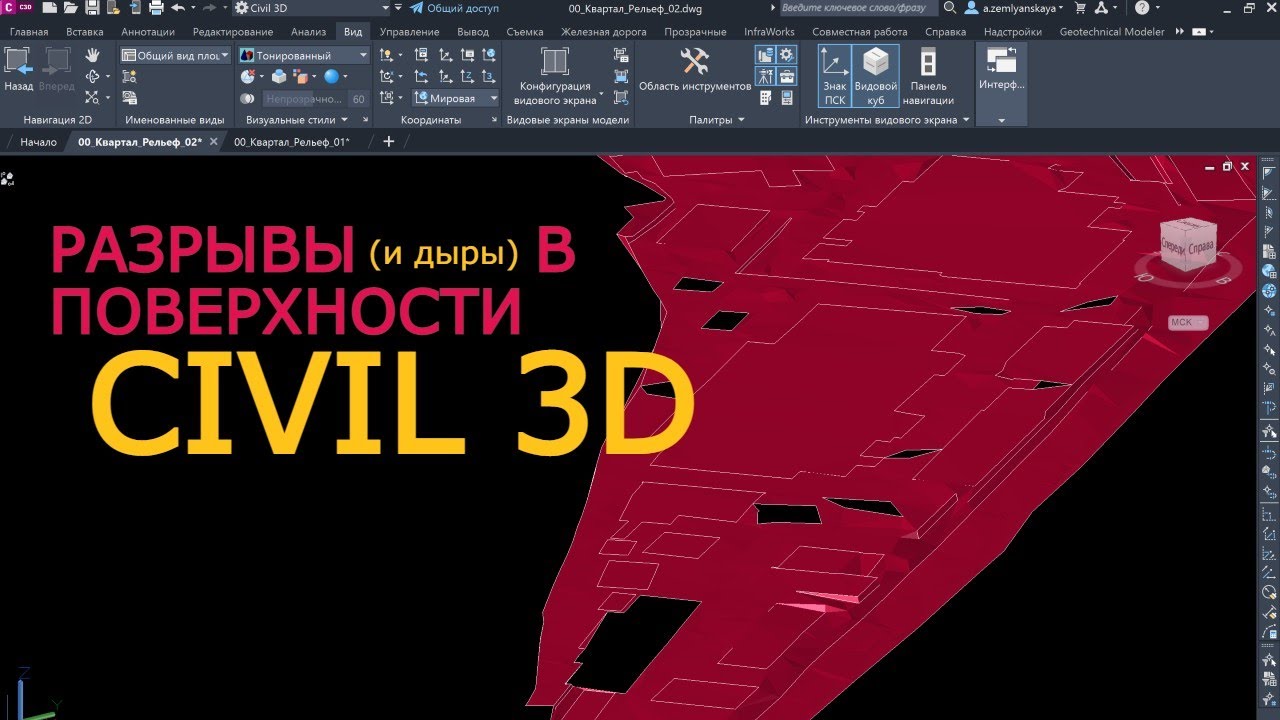Switch to the Главная ribbon tab

(29, 32)
